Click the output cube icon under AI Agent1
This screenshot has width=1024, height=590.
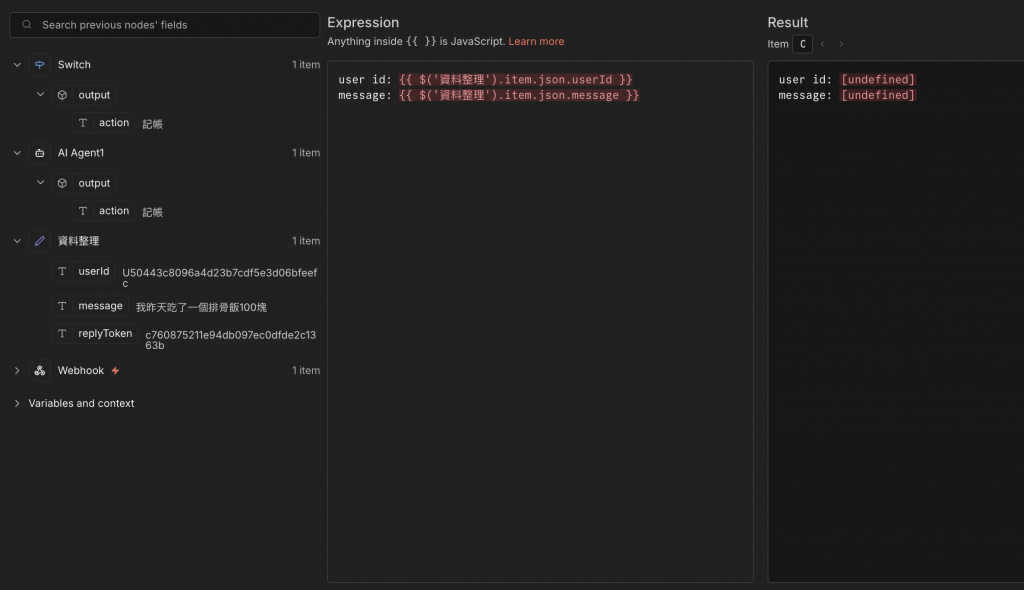(62, 183)
